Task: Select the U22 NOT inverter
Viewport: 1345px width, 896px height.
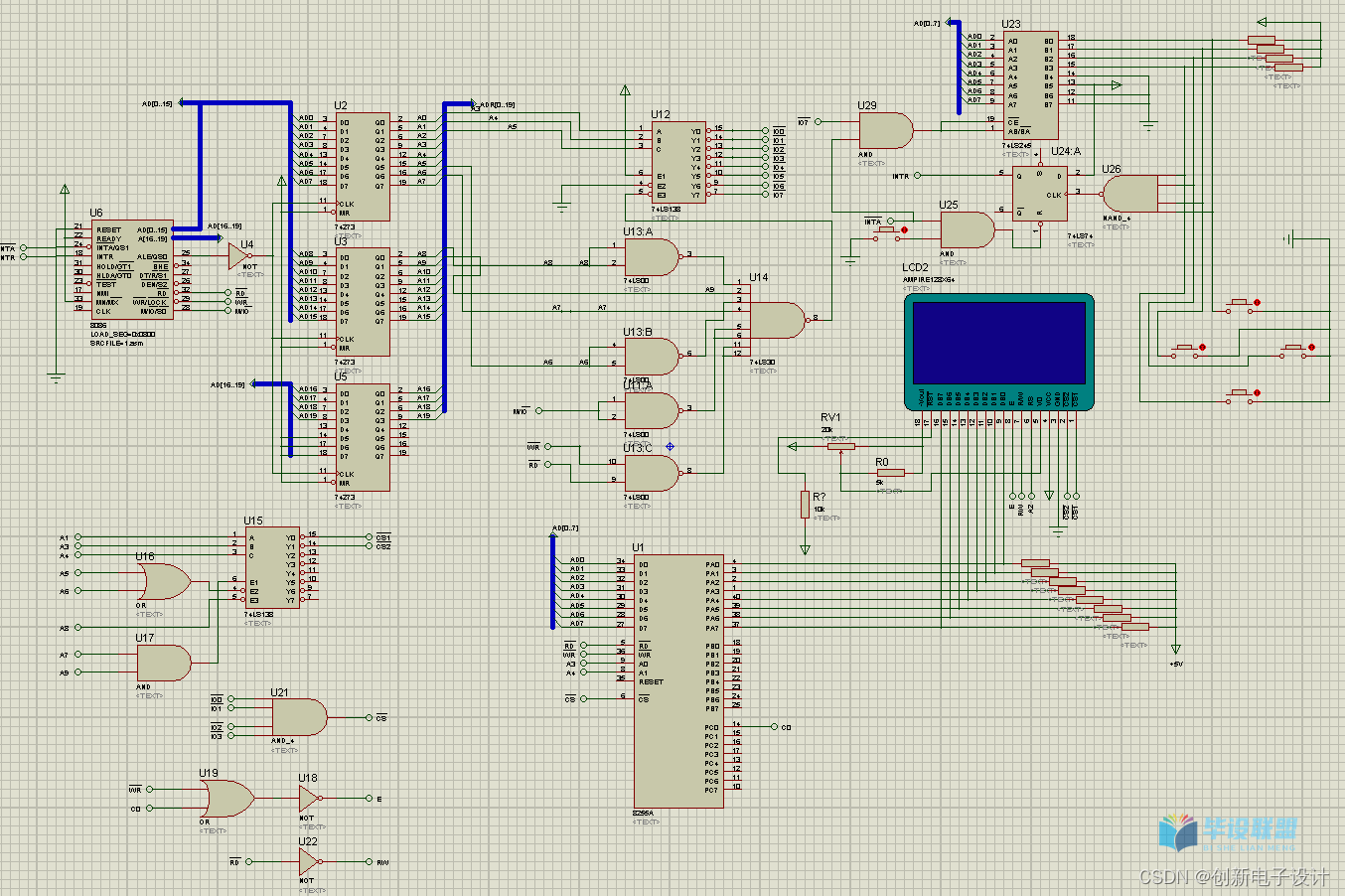Action: click(x=311, y=862)
